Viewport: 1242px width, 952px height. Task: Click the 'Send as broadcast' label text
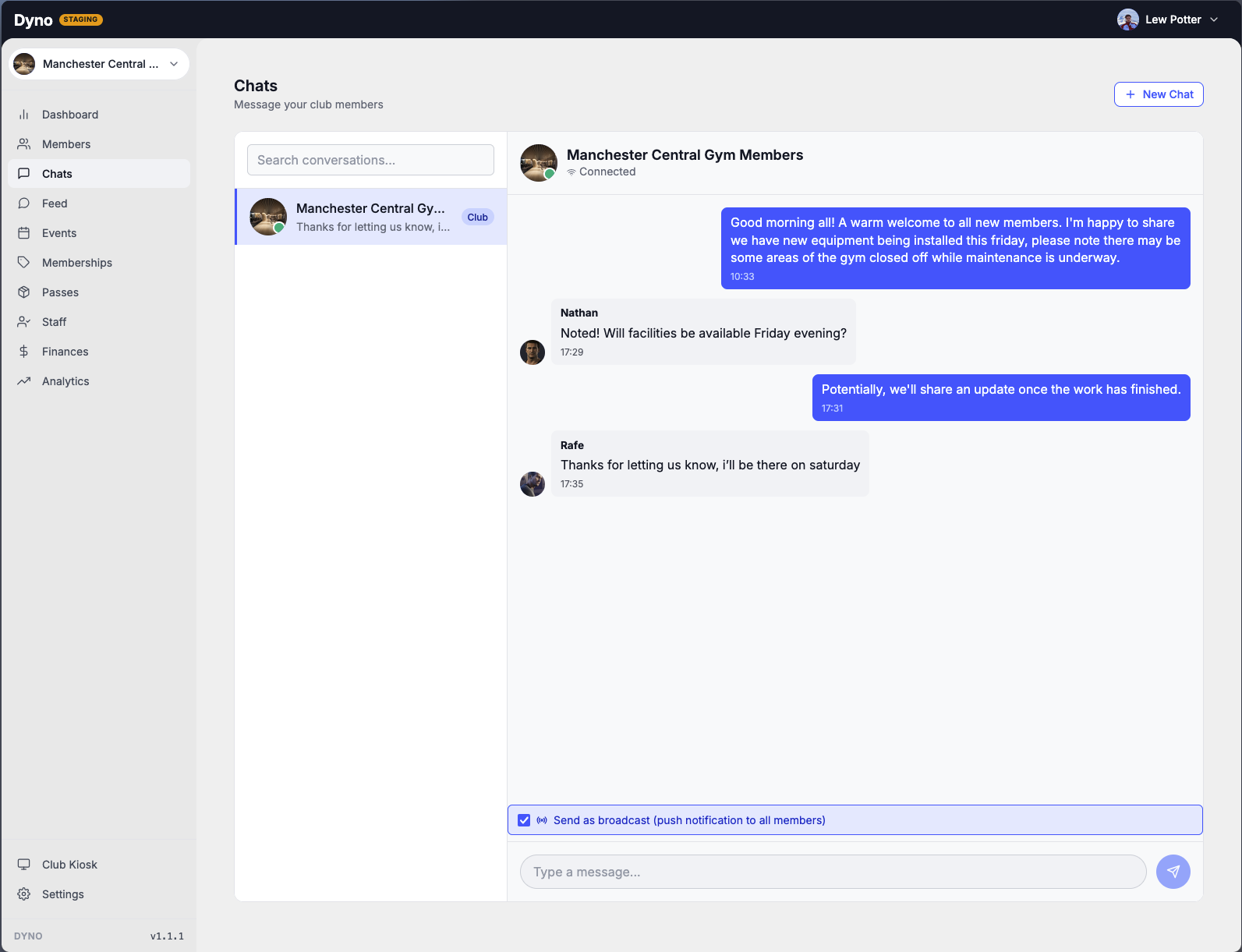click(x=689, y=820)
